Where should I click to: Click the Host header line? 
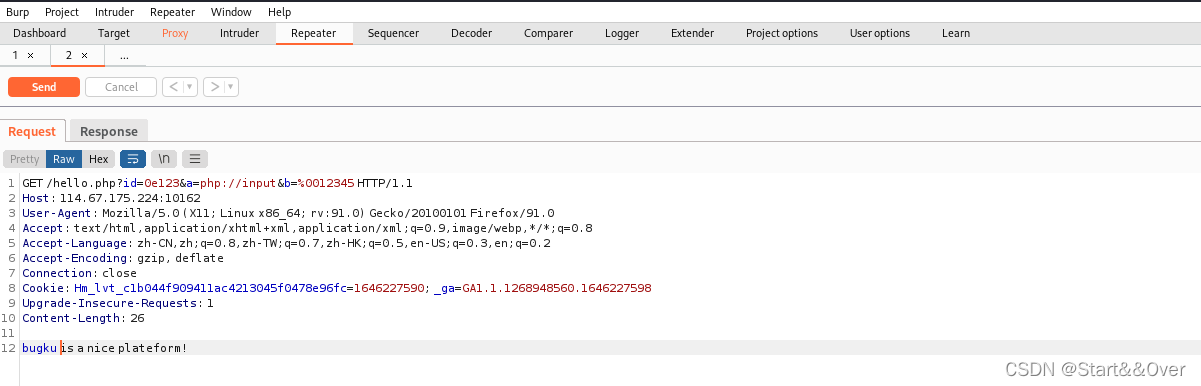coord(111,198)
